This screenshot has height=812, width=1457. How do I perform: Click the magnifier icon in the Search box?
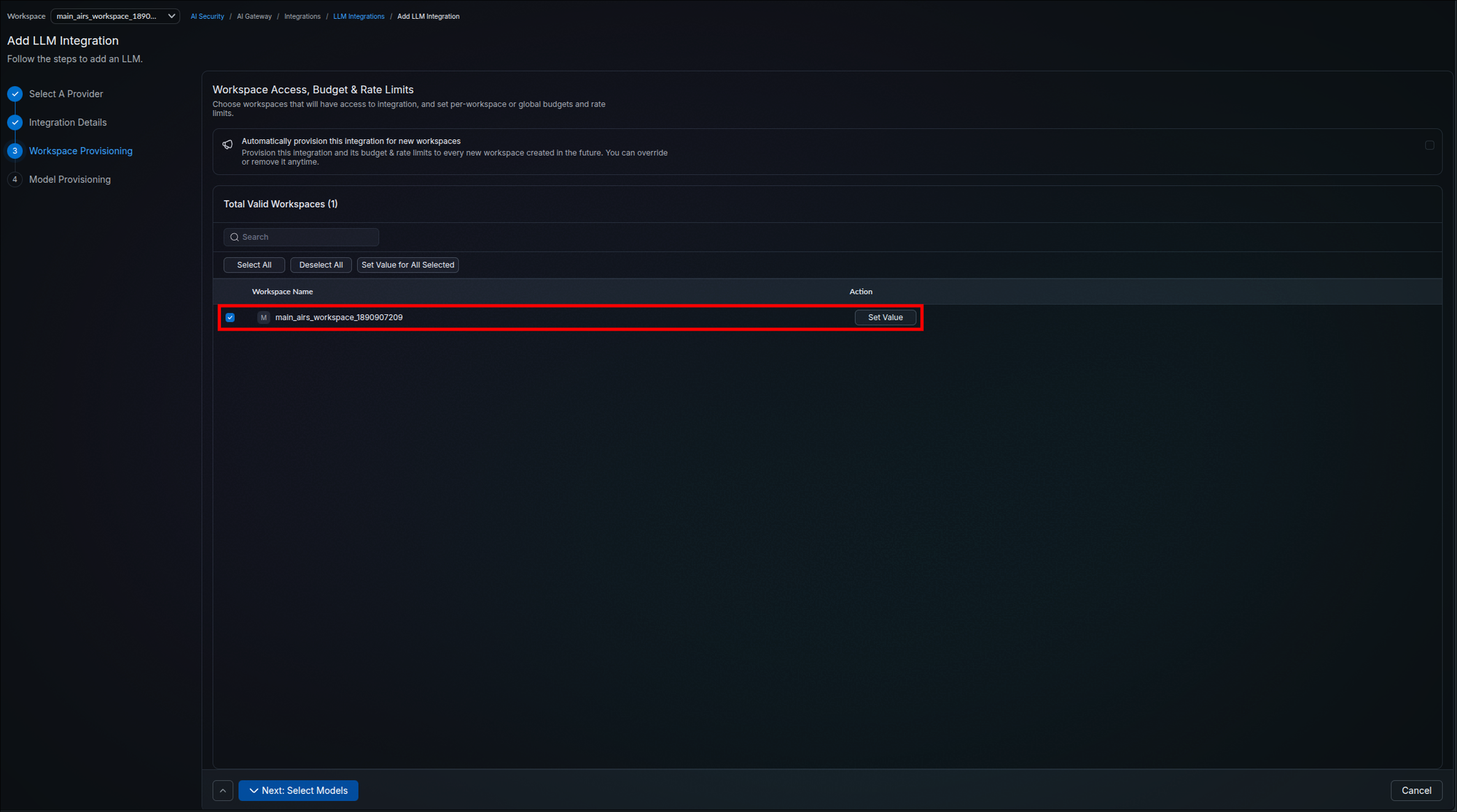[x=234, y=237]
